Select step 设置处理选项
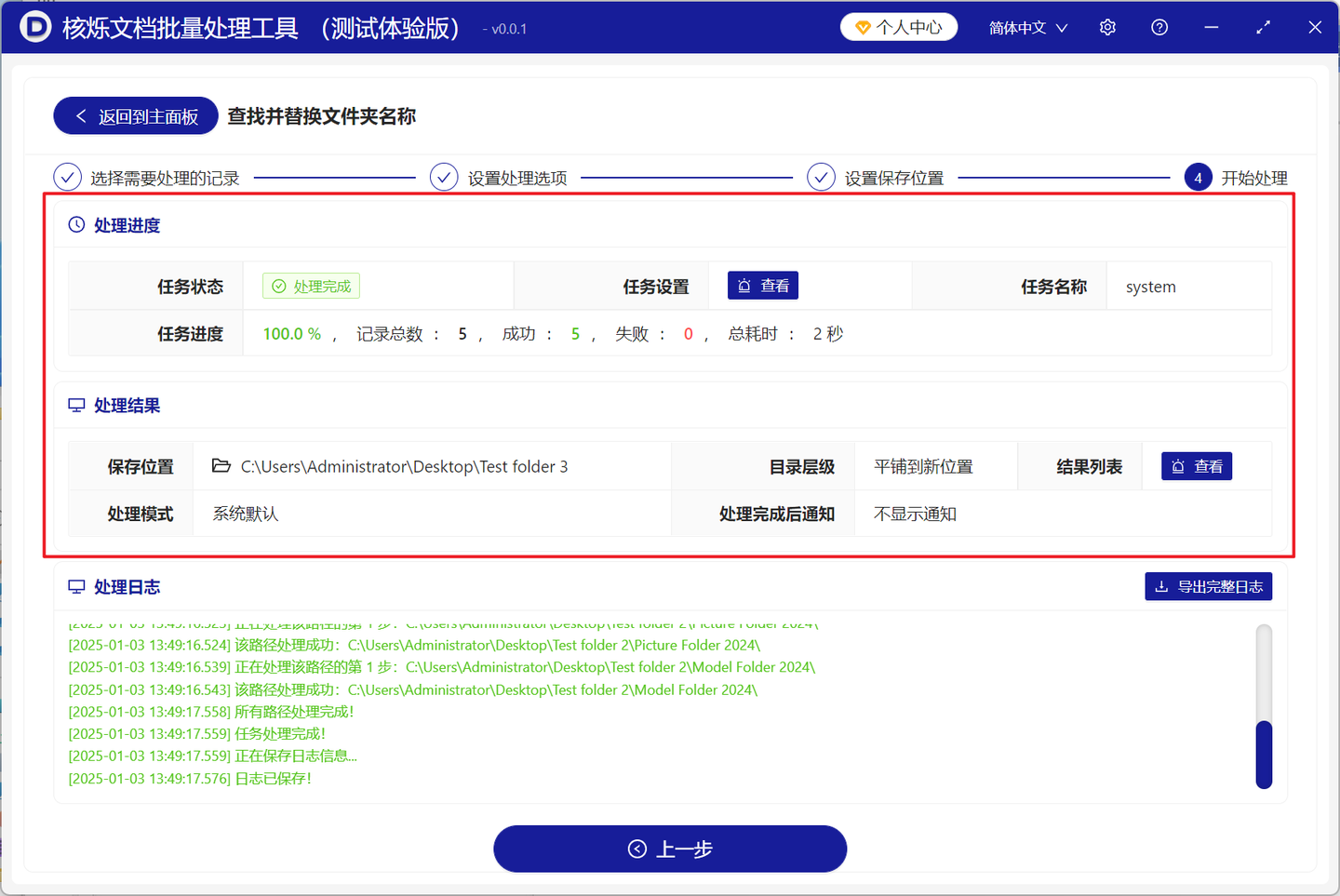The height and width of the screenshot is (896, 1340). (499, 178)
